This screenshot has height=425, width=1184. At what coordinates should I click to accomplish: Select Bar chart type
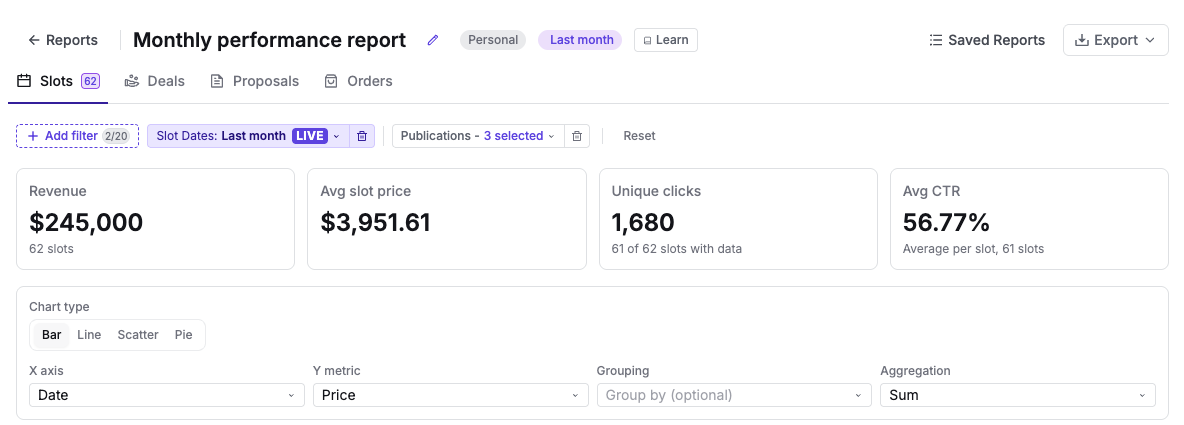[x=51, y=335]
